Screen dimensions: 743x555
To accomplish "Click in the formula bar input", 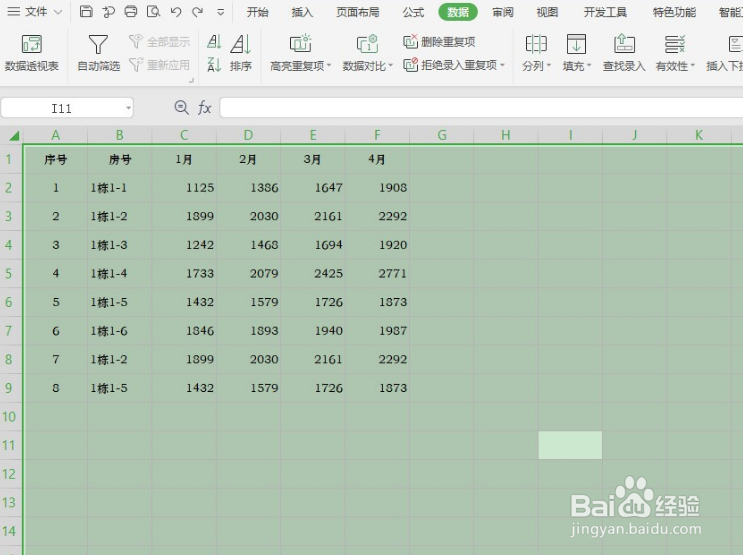I will tap(481, 108).
